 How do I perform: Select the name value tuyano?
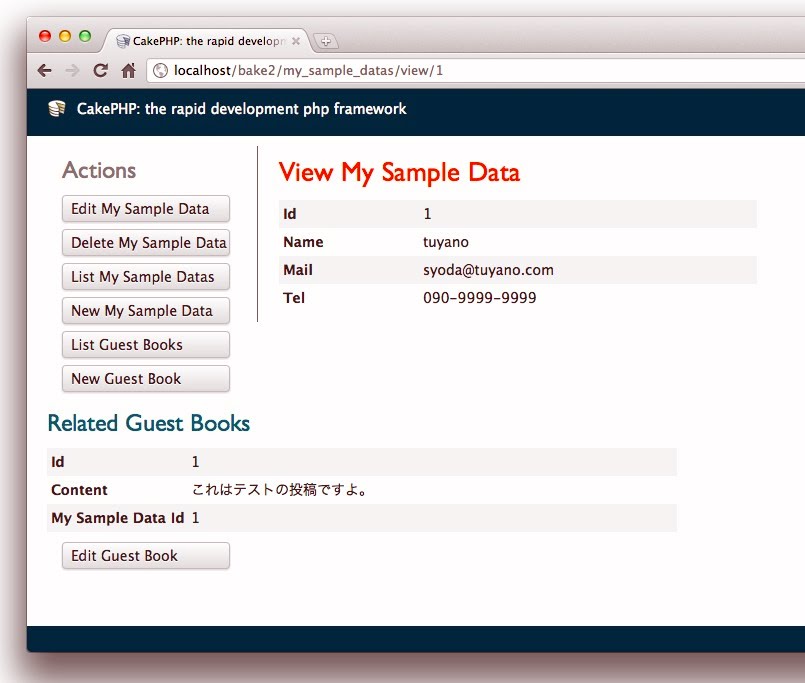pyautogui.click(x=446, y=242)
